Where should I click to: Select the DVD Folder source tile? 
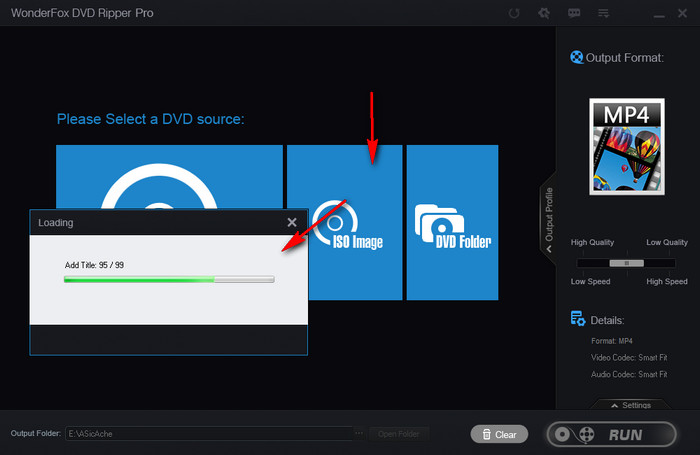452,222
